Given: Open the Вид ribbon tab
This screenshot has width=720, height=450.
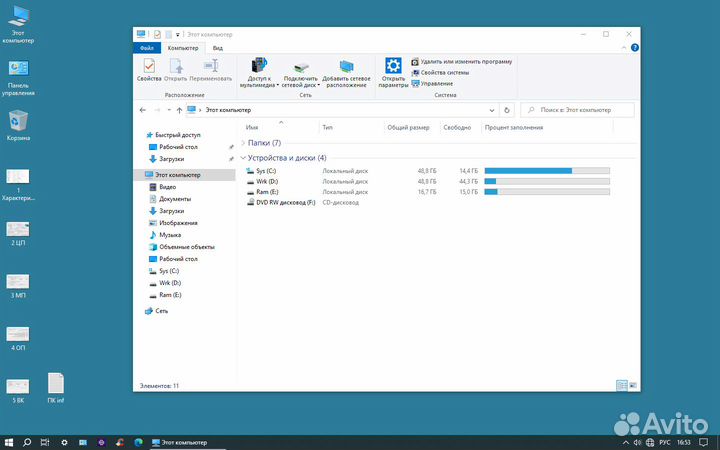Looking at the screenshot, I should tap(217, 47).
